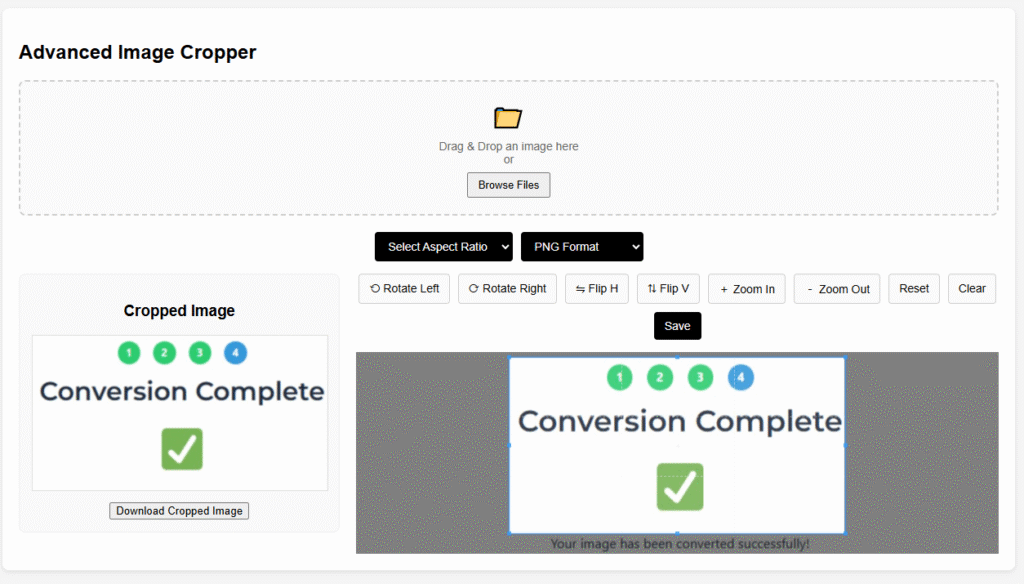Image resolution: width=1024 pixels, height=584 pixels.
Task: Open the Select Aspect Ratio dropdown
Action: click(443, 246)
